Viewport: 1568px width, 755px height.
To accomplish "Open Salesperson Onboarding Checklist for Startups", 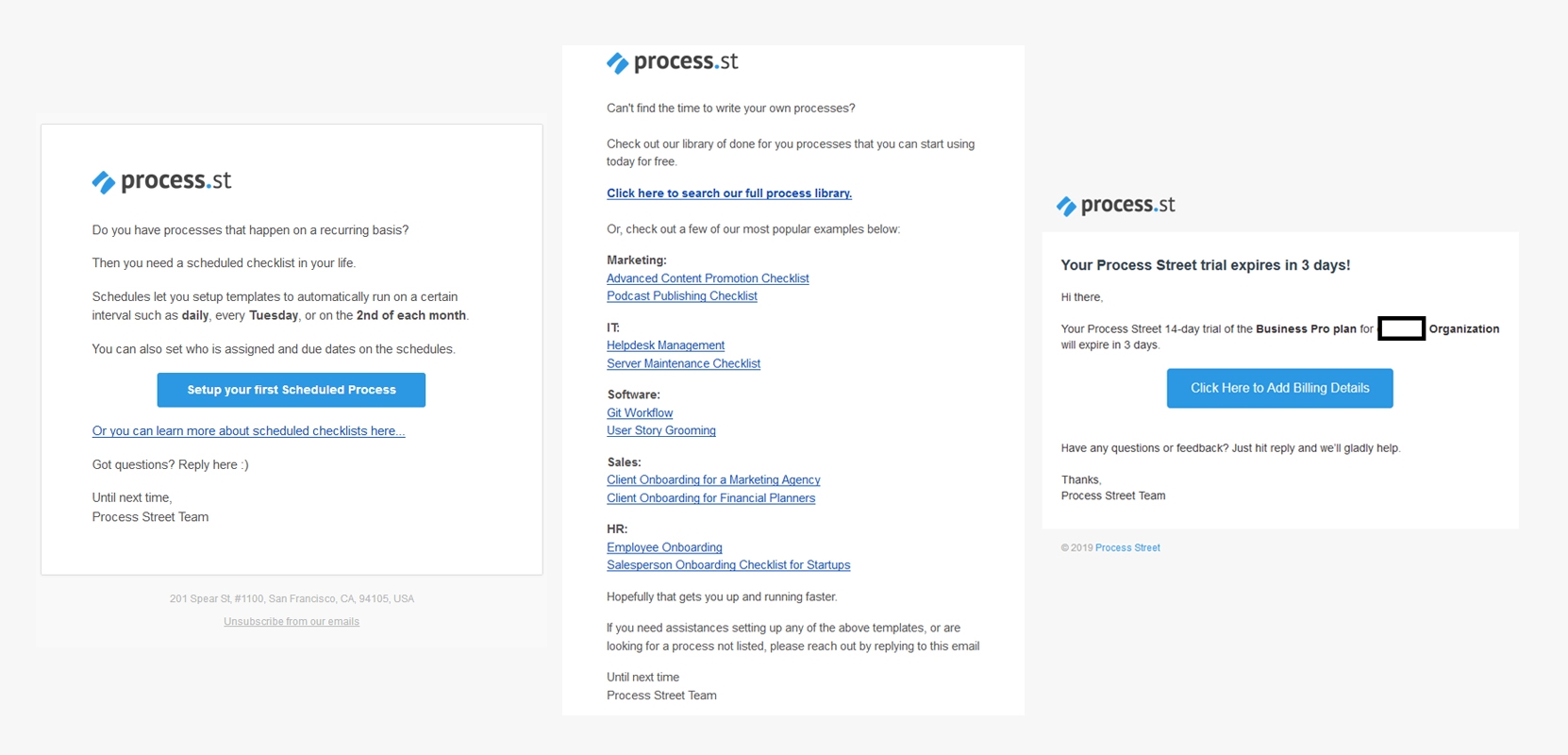I will [x=727, y=564].
